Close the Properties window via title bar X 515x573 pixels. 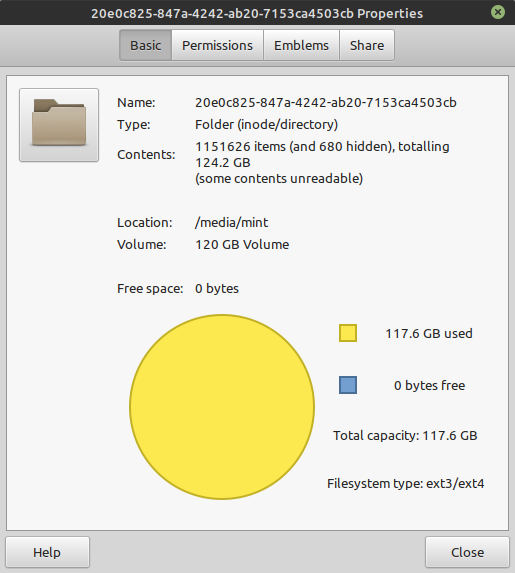point(497,12)
